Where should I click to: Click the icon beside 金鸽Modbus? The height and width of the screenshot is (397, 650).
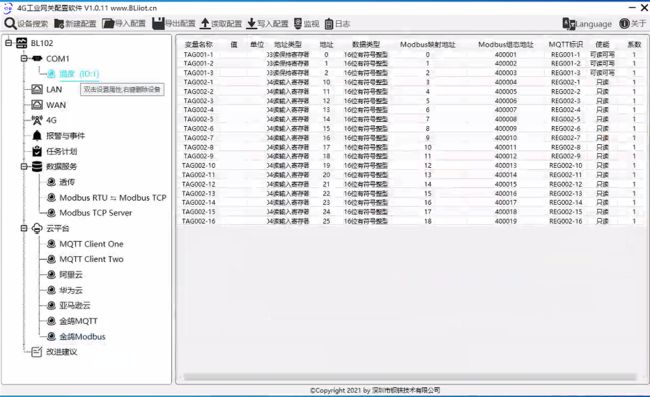(x=51, y=336)
